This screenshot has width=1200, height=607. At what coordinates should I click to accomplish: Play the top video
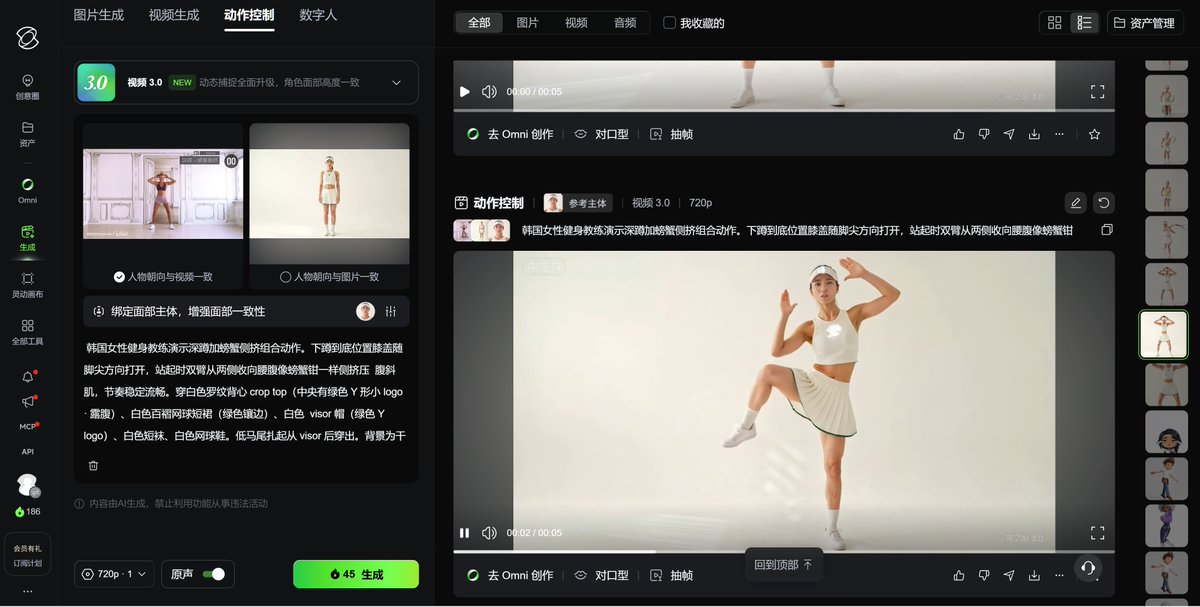[465, 91]
